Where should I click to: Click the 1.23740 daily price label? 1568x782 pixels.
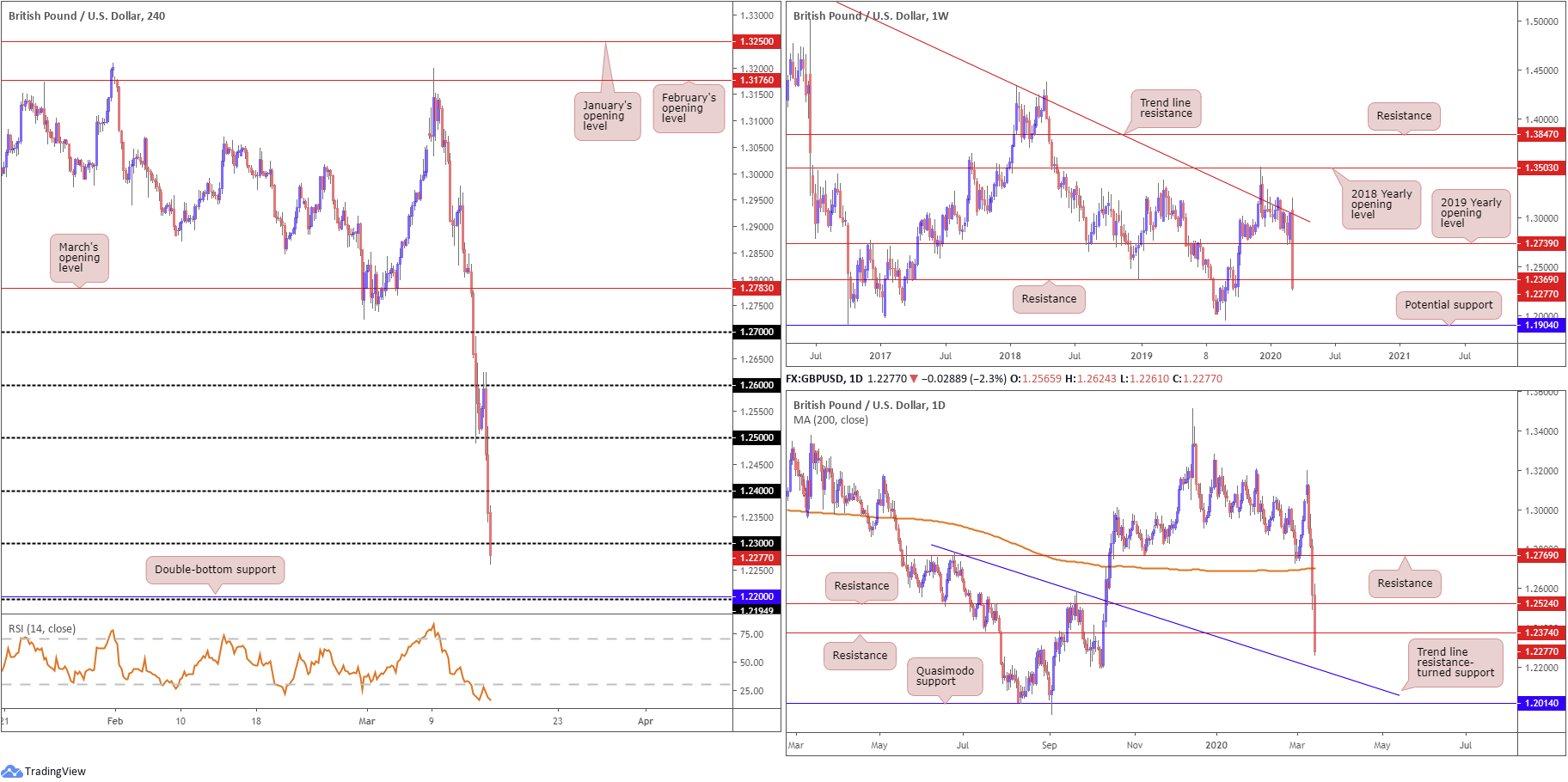(1541, 632)
